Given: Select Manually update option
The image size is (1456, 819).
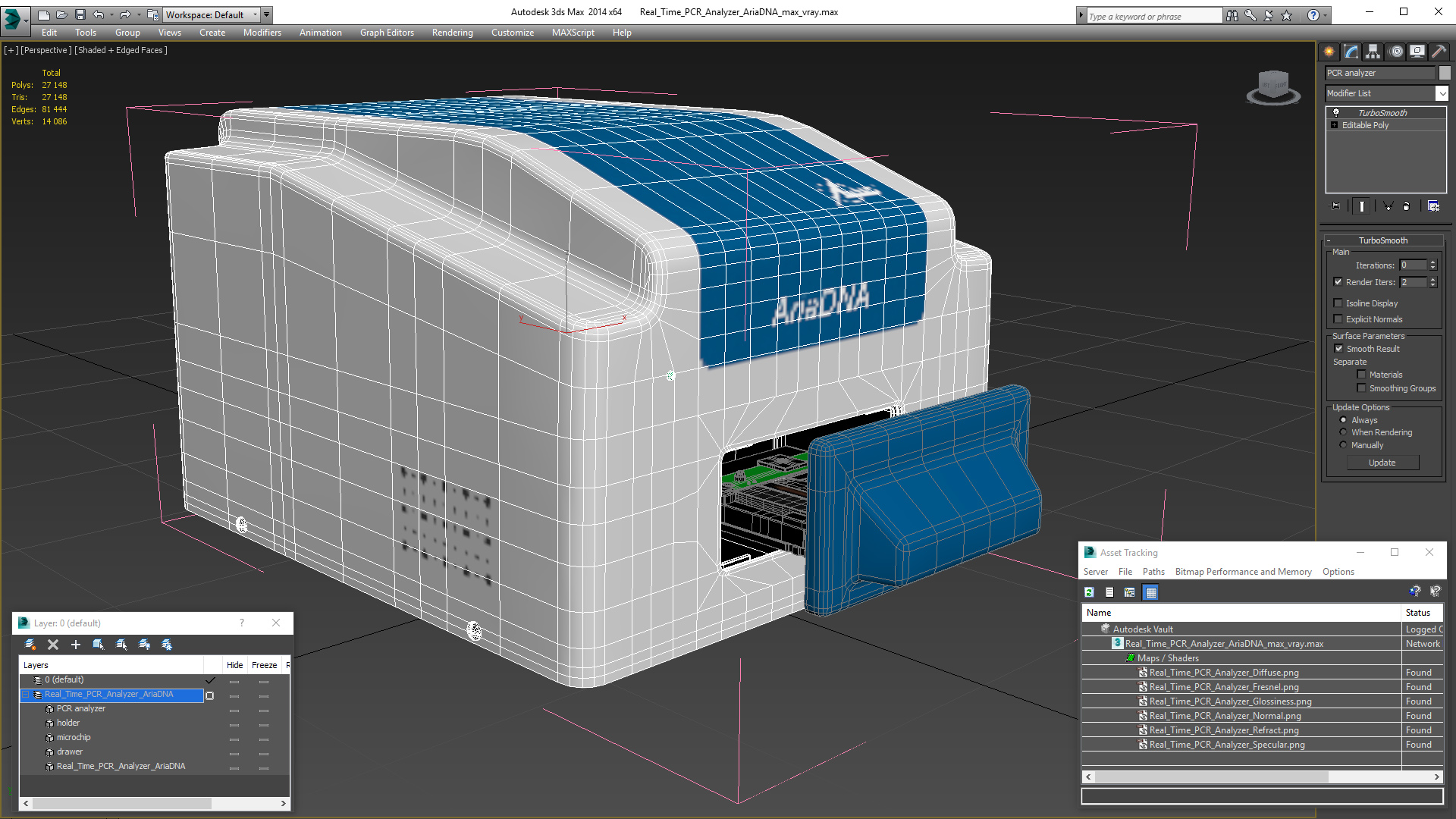Looking at the screenshot, I should (1343, 445).
